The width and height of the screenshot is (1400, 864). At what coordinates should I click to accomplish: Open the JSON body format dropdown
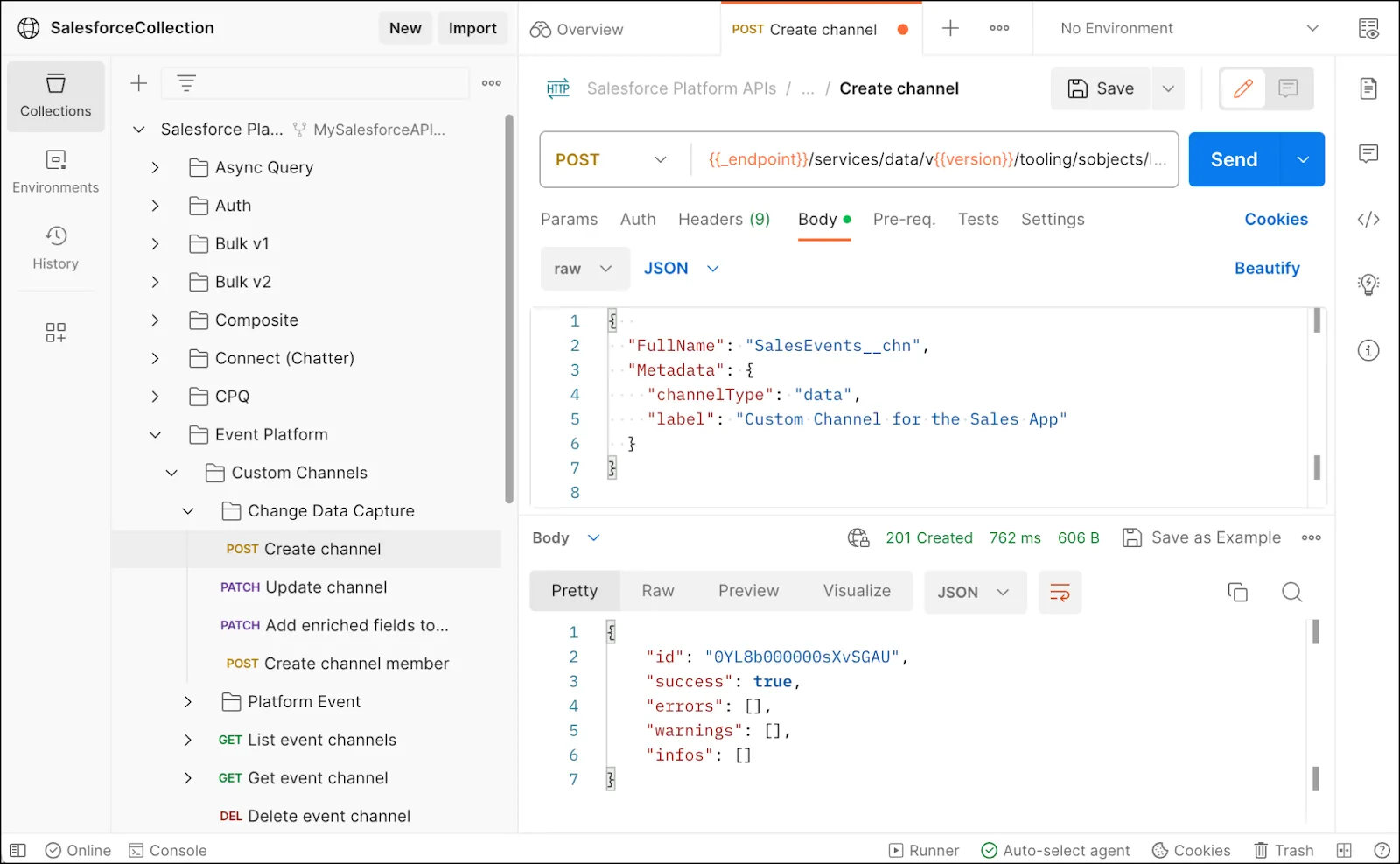682,269
